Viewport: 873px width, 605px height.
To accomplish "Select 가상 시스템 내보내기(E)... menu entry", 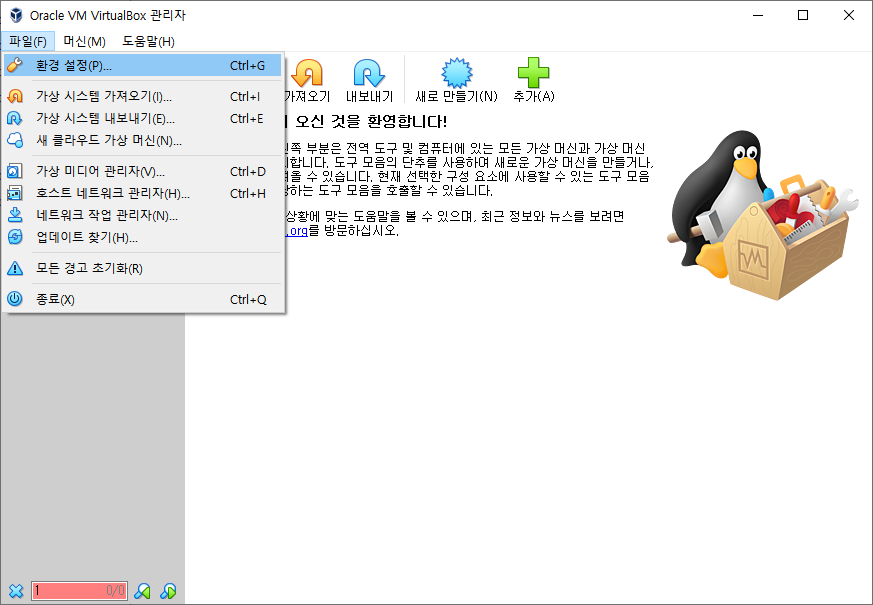I will click(143, 119).
